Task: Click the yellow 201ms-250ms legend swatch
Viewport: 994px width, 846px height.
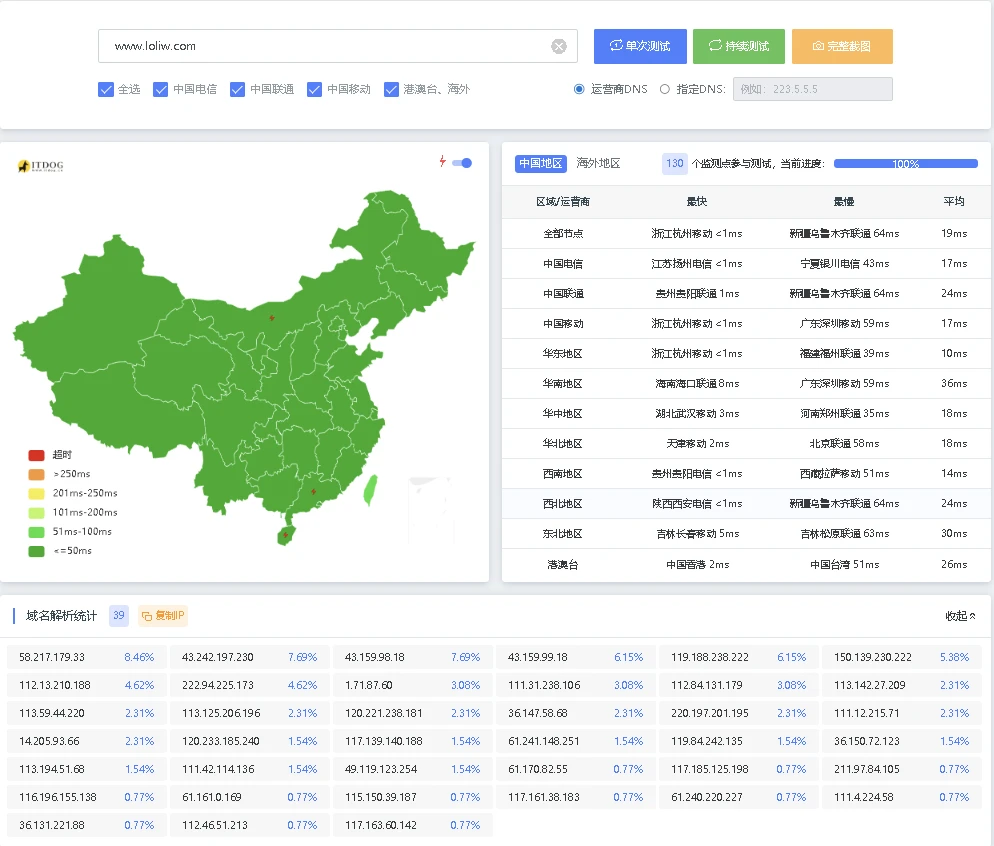Action: (37, 494)
